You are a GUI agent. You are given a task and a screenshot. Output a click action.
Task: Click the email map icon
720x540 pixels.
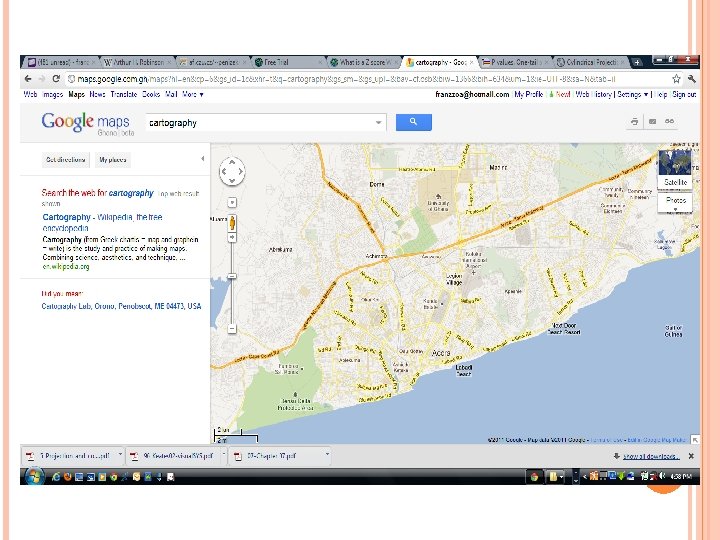pos(652,122)
